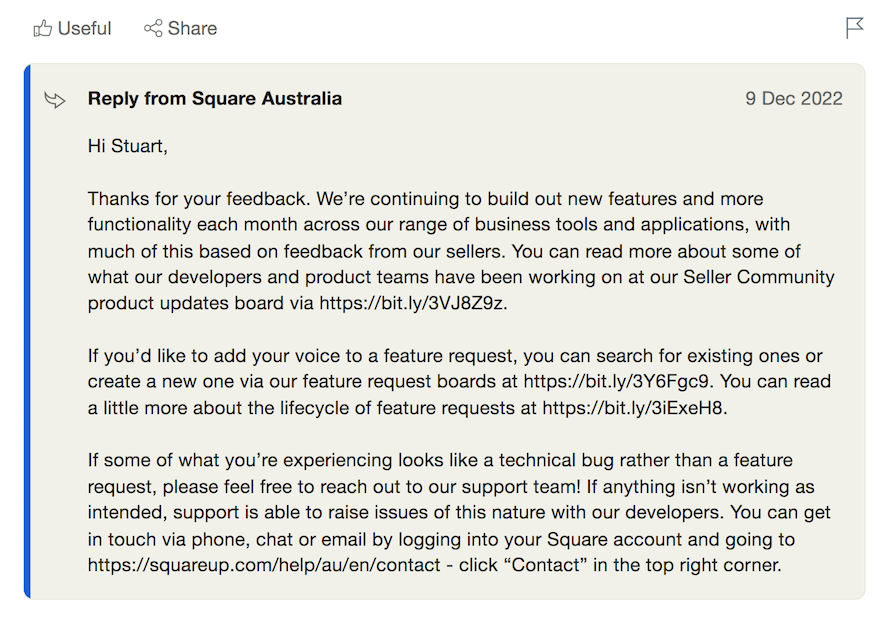The width and height of the screenshot is (880, 620).
Task: Click the 'Seller Community' words in the reply
Action: pyautogui.click(x=759, y=277)
